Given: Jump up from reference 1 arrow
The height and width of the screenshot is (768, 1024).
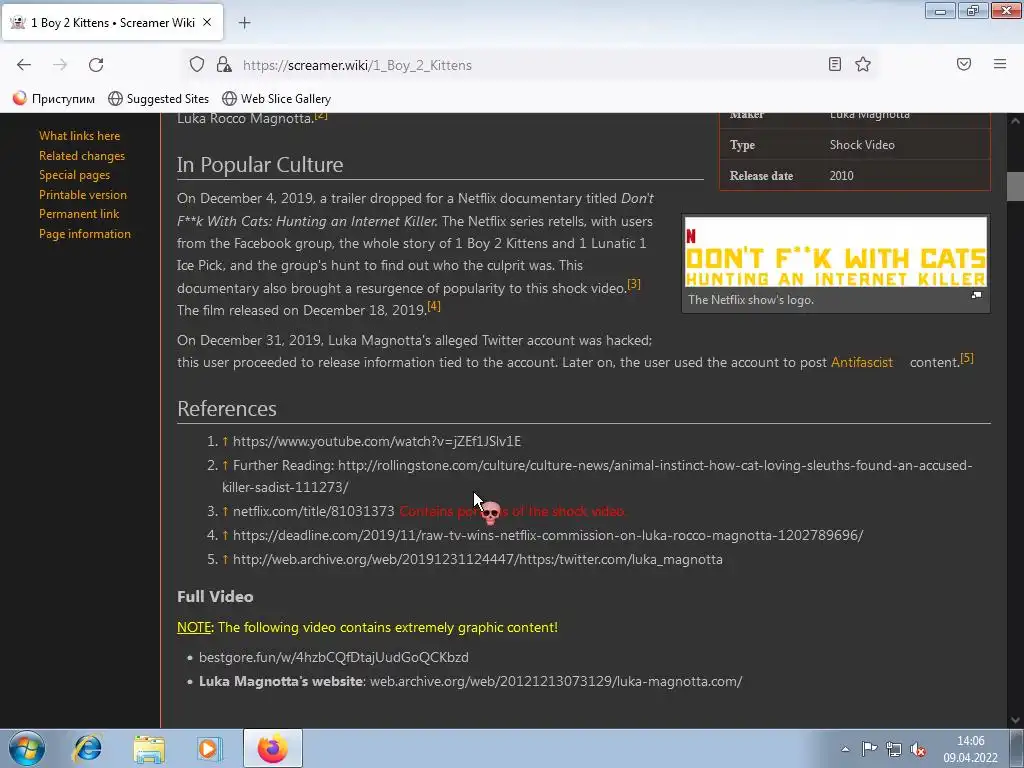Looking at the screenshot, I should point(225,441).
